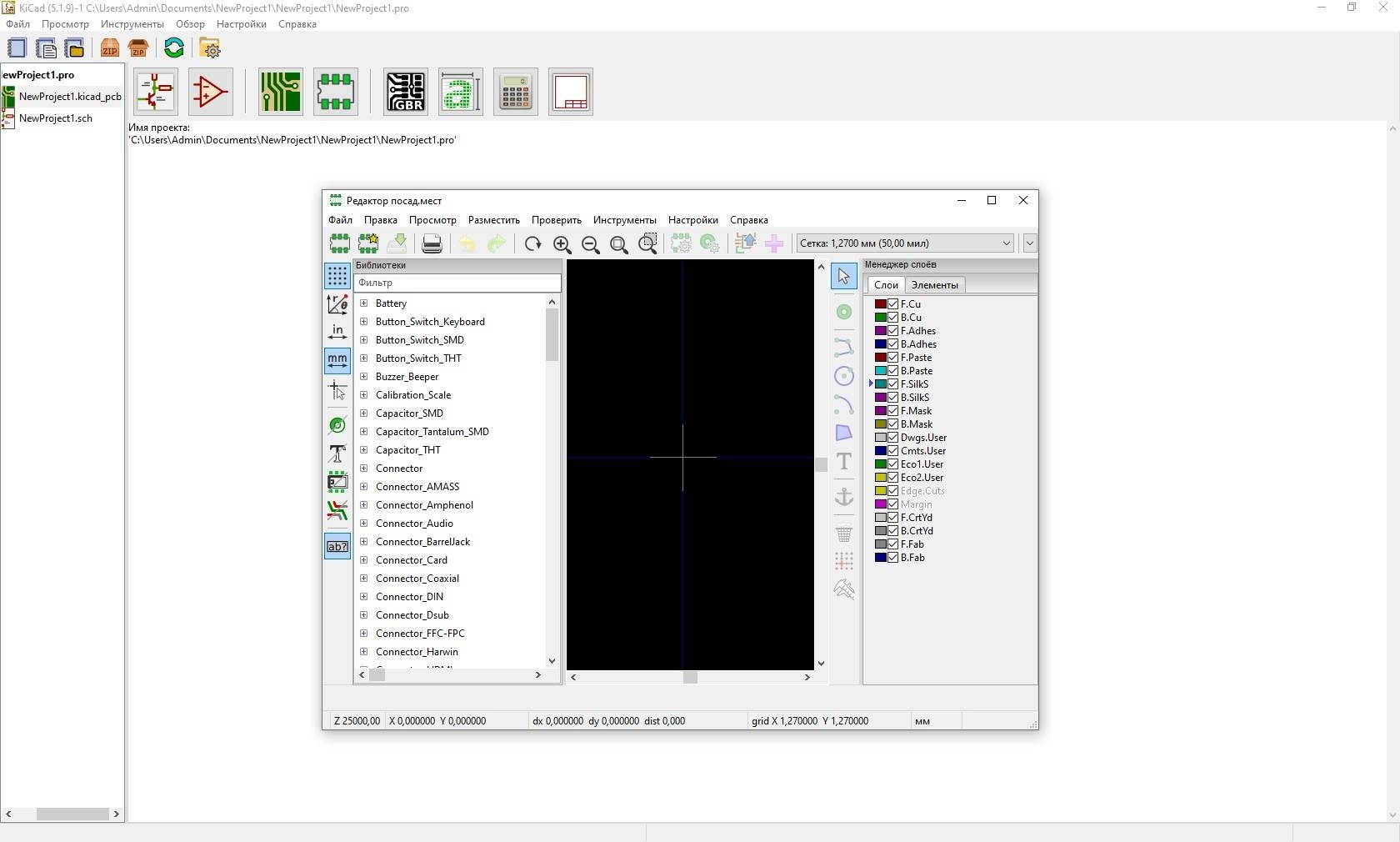The width and height of the screenshot is (1400, 842).
Task: Toggle the B.Mask layer checkbox
Action: 892,424
